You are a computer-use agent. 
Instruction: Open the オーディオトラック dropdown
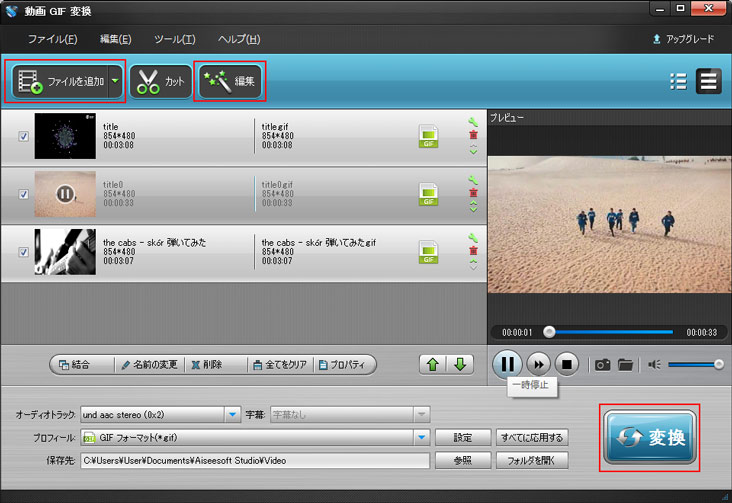(233, 414)
